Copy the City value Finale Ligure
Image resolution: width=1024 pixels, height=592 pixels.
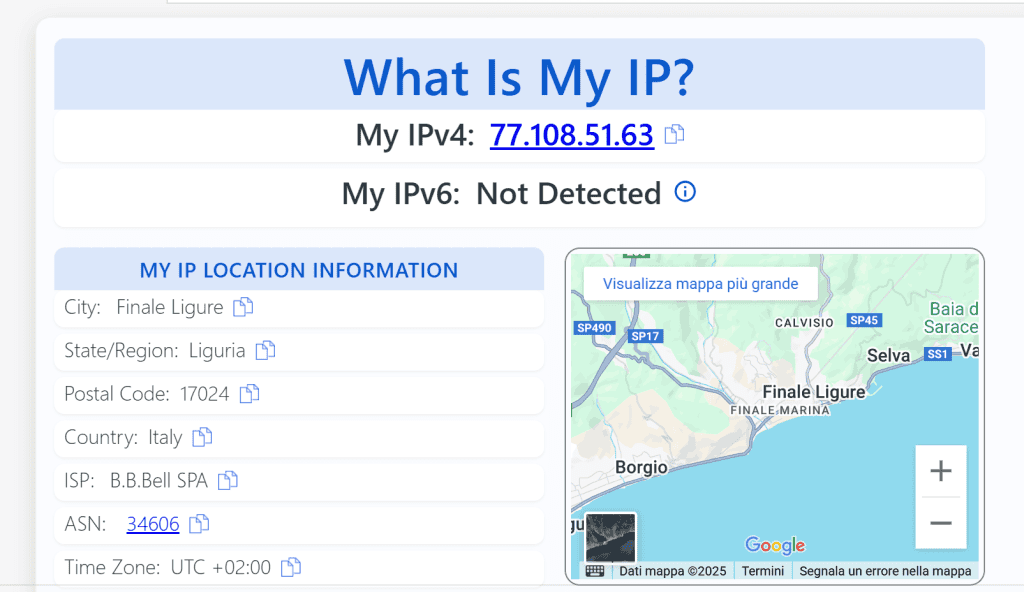pyautogui.click(x=243, y=307)
